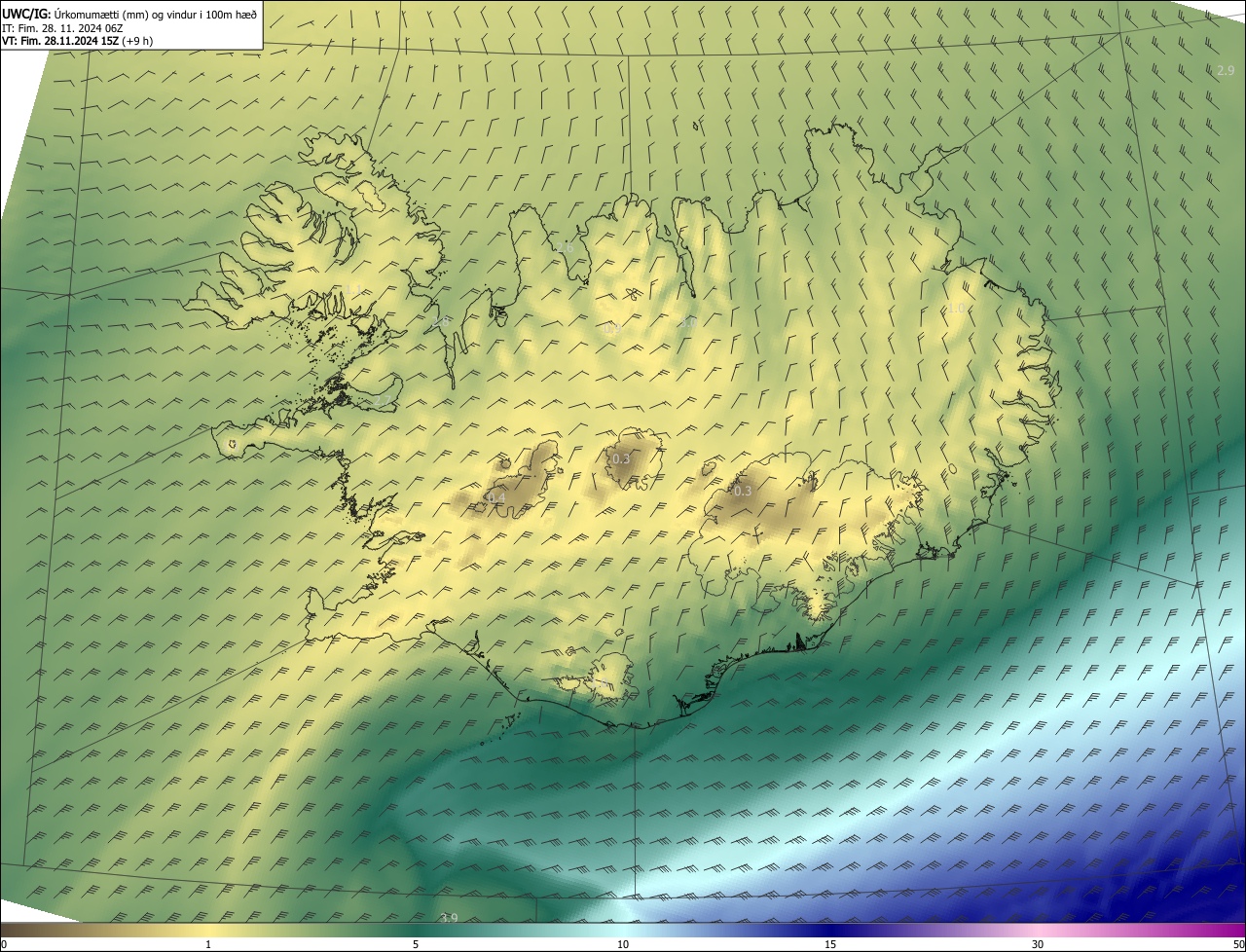Click the '2.7' map value label
1246x952 pixels.
(x=382, y=400)
